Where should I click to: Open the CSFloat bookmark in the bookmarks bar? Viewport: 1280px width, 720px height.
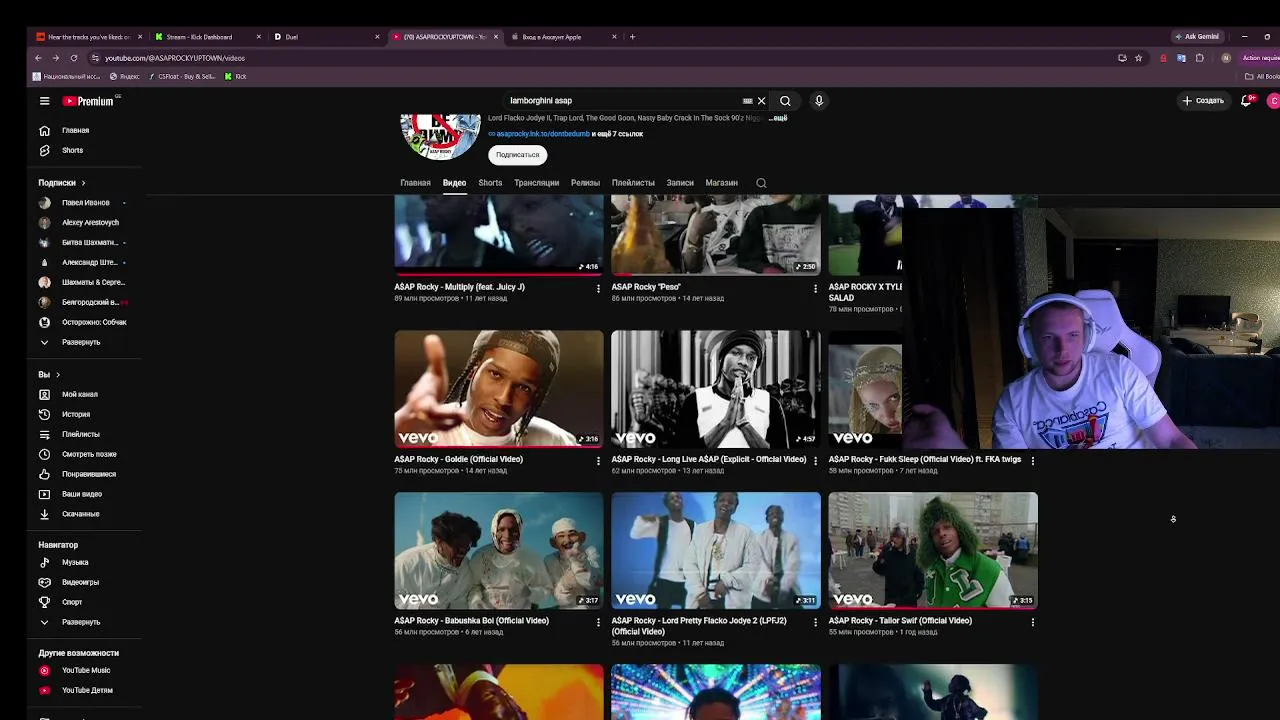click(x=181, y=77)
